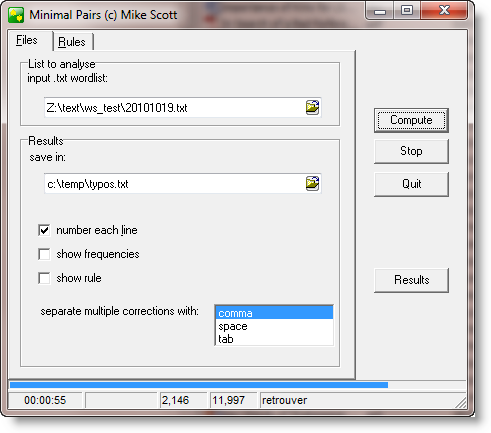The image size is (491, 433).
Task: Click the 2,146 count in status bar
Action: (175, 400)
